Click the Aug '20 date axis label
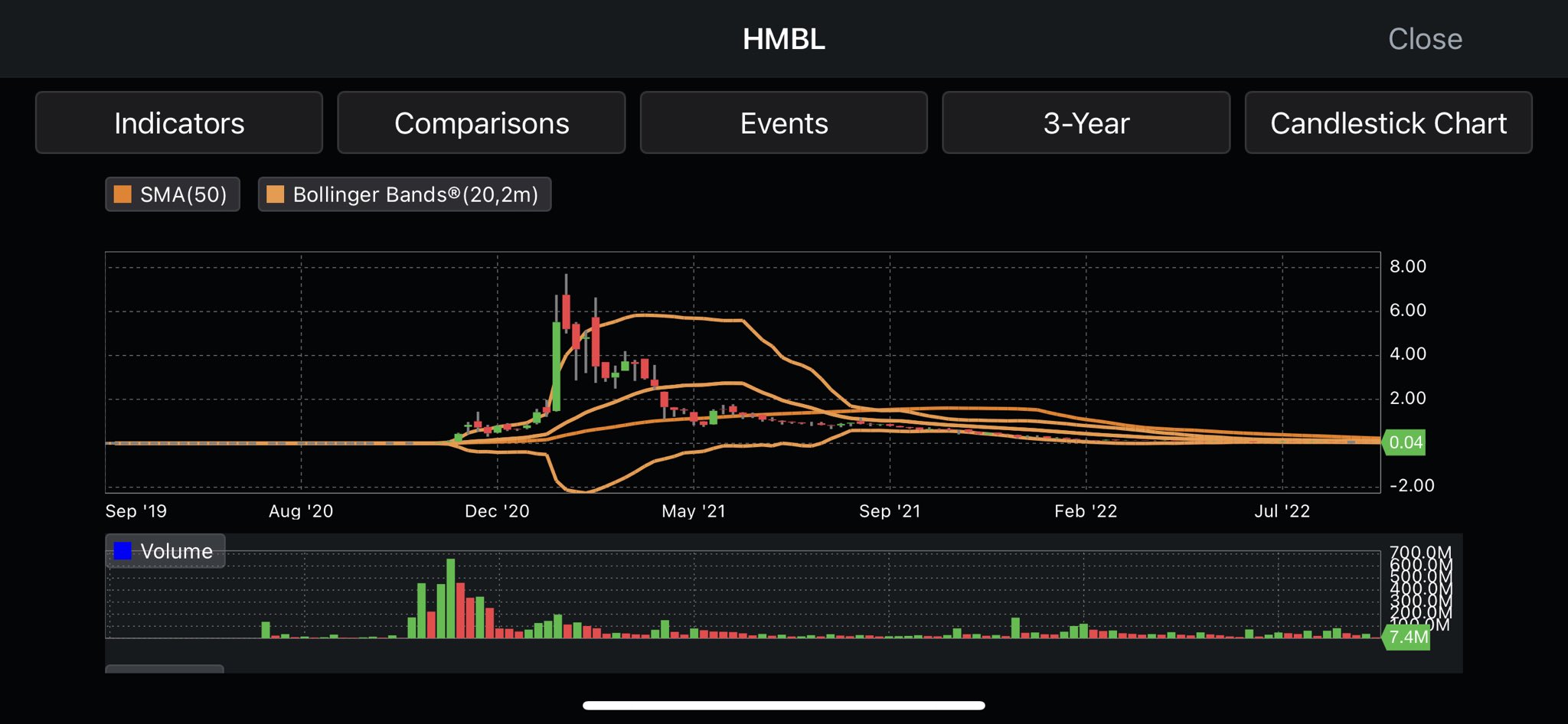This screenshot has width=1568, height=724. 301,511
